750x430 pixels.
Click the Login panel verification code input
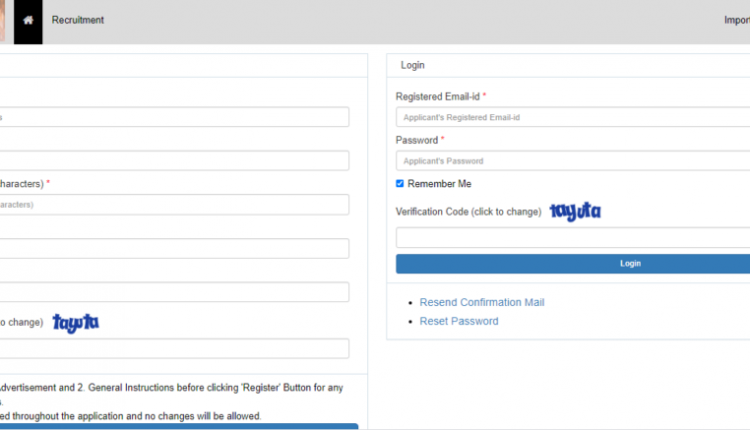(x=572, y=238)
